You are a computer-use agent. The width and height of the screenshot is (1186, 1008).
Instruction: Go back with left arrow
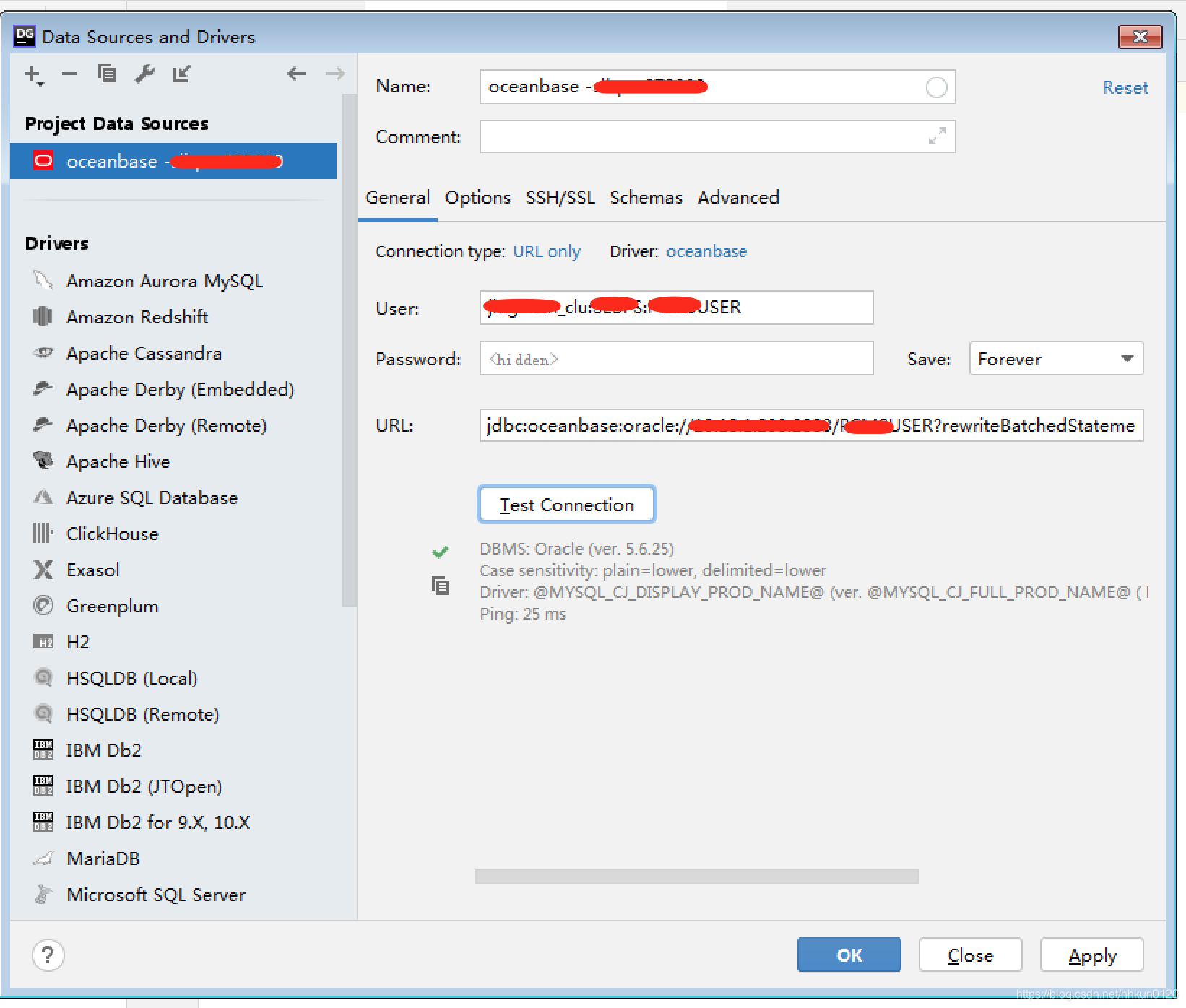(x=297, y=73)
